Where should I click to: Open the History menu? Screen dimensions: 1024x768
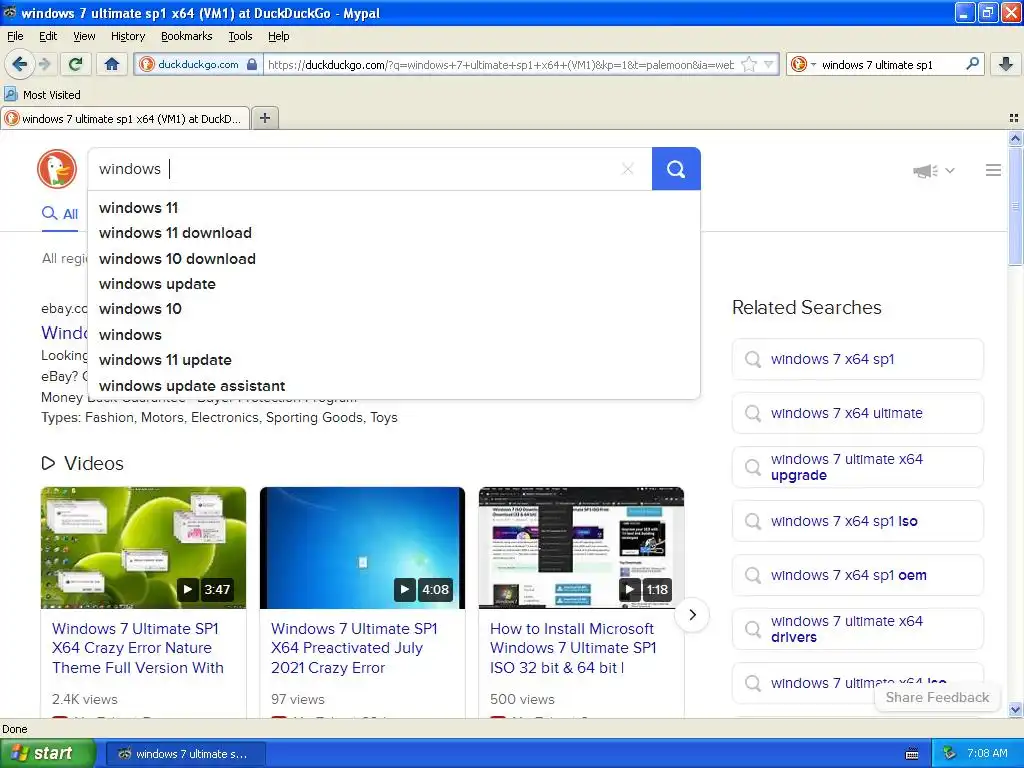click(x=127, y=36)
